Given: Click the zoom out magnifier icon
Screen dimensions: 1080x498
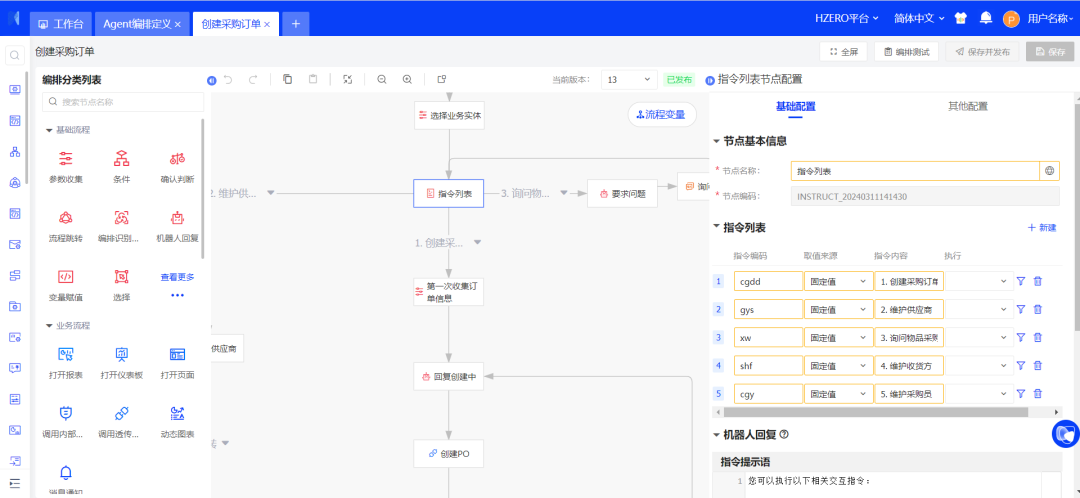Looking at the screenshot, I should [382, 79].
